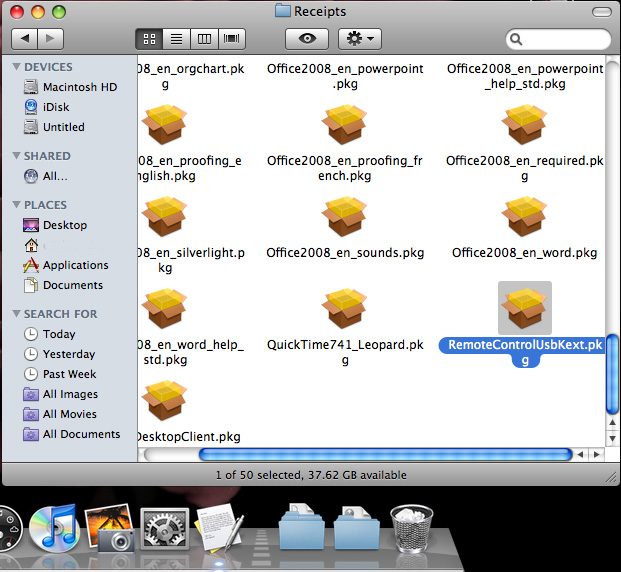Click the vertical scroll up arrow
The width and height of the screenshot is (621, 572).
tap(612, 422)
